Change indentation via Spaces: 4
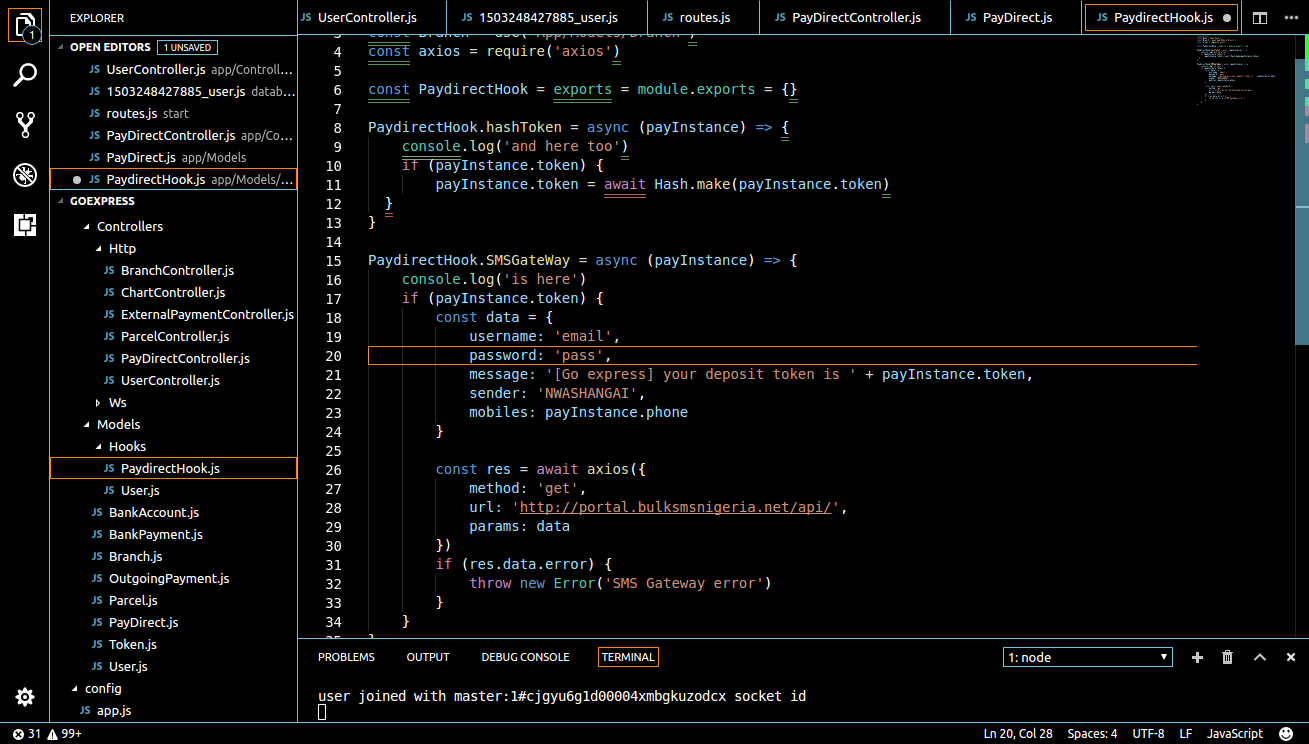This screenshot has height=744, width=1309. click(x=1093, y=734)
